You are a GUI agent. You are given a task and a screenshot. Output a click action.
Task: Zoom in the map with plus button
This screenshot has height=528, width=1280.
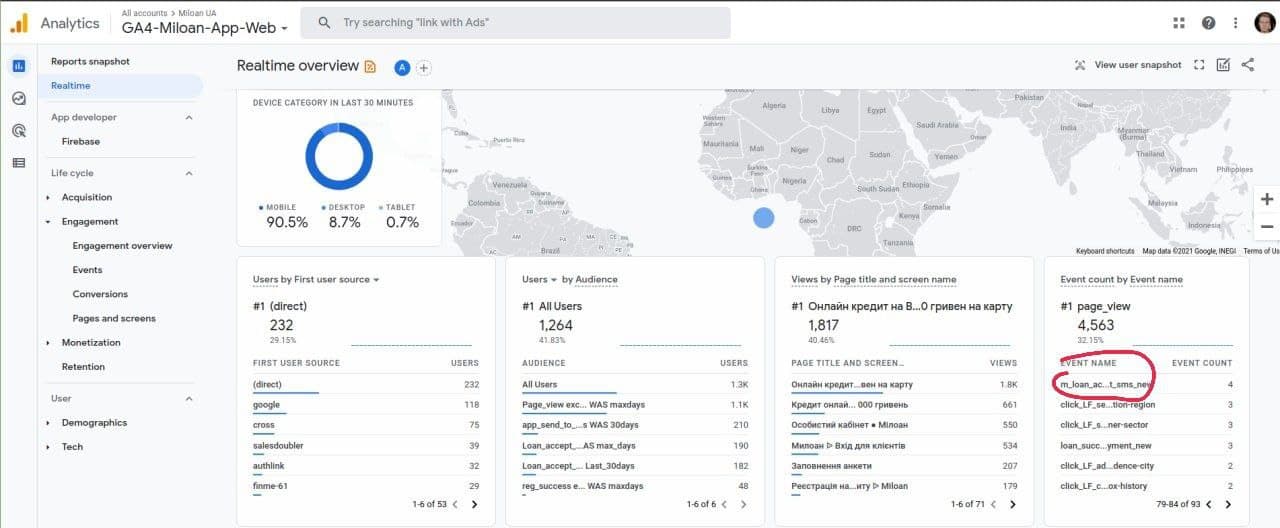1267,199
